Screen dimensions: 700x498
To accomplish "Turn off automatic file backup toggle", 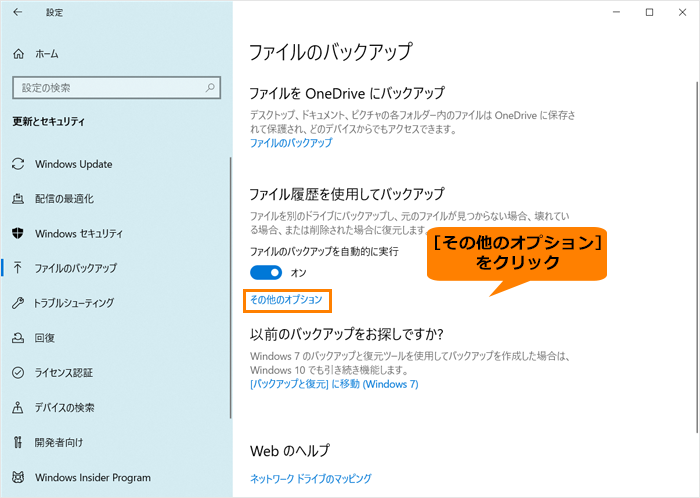I will (266, 272).
